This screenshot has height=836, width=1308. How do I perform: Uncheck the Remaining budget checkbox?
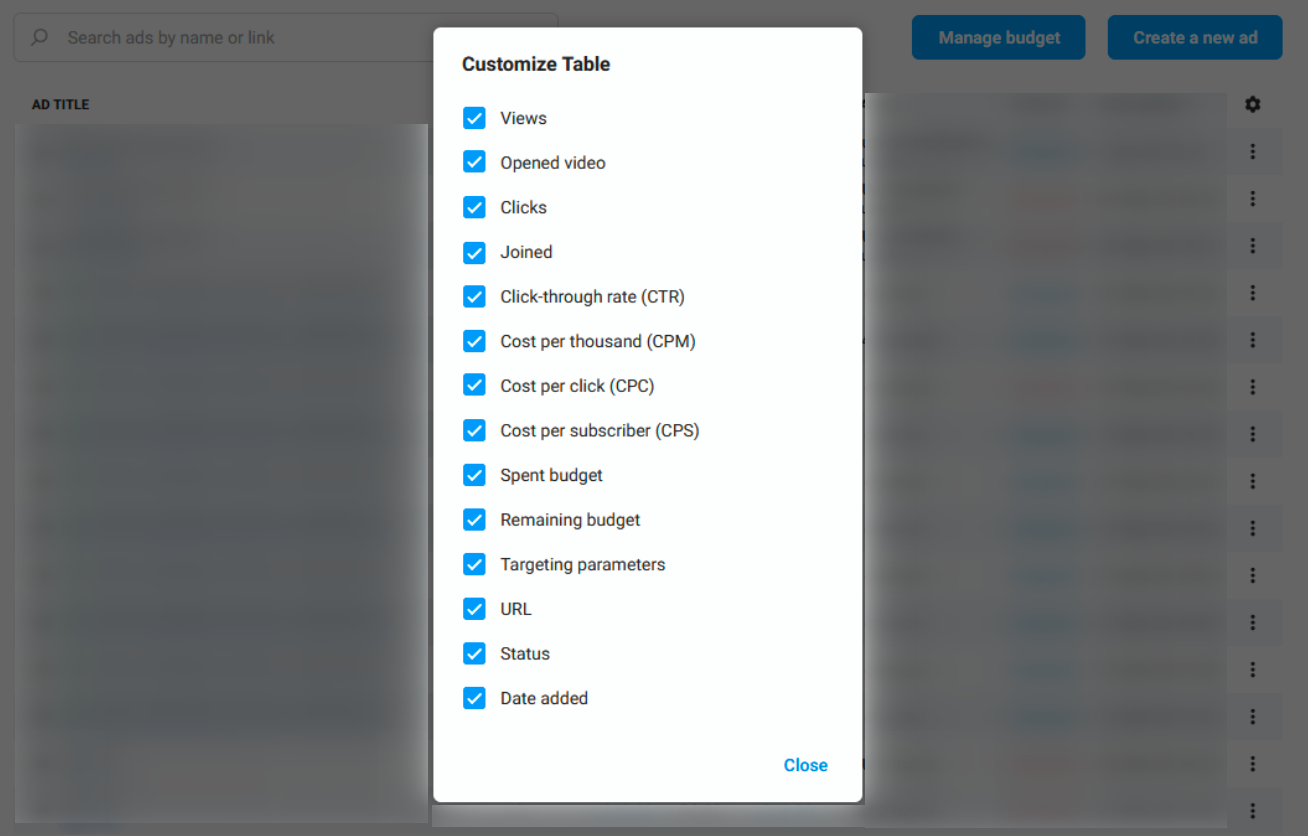click(x=474, y=520)
